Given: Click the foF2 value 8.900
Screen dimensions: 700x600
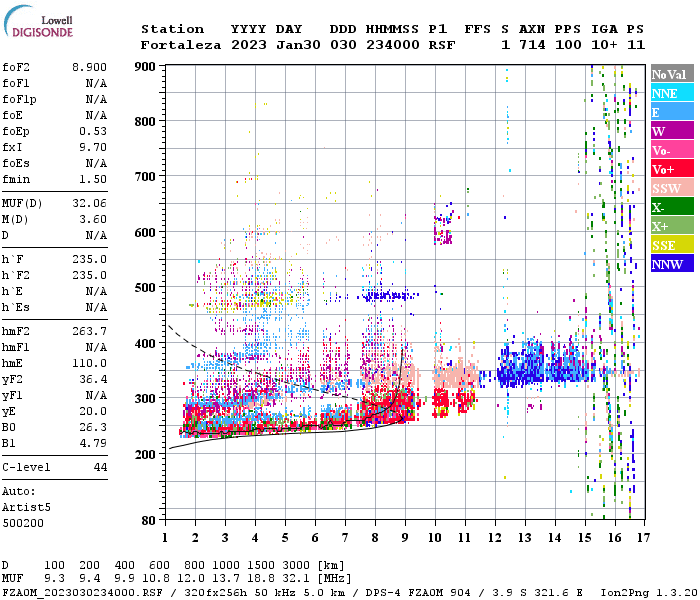Looking at the screenshot, I should 89,67.
